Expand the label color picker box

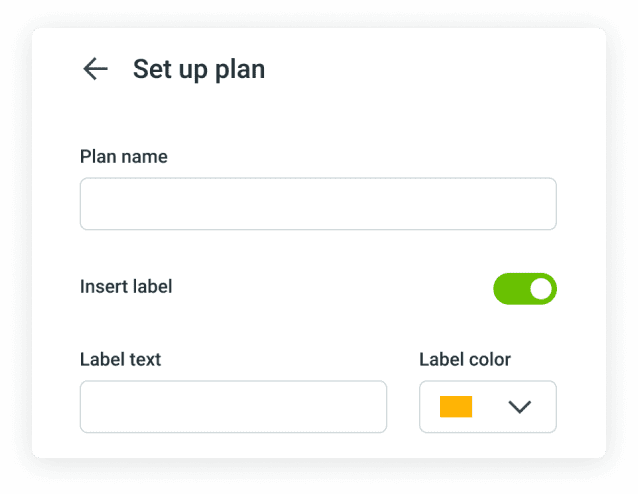(x=487, y=407)
